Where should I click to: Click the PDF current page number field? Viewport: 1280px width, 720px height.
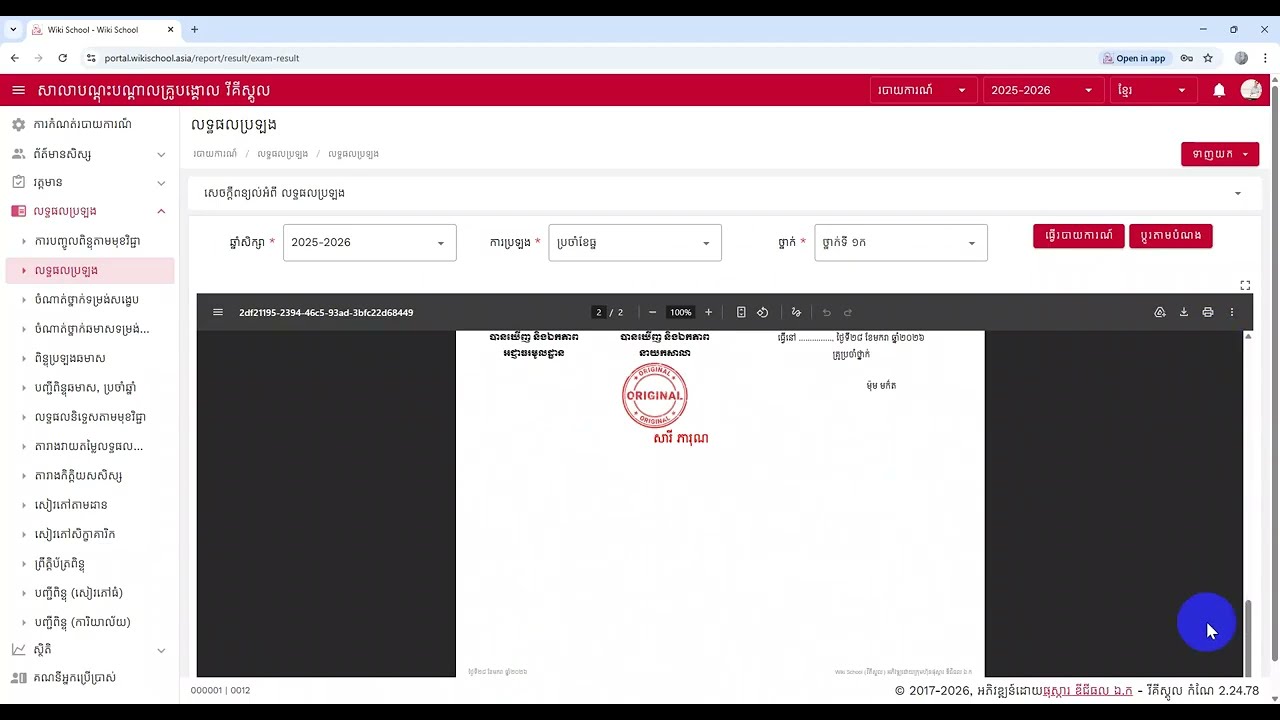point(599,312)
